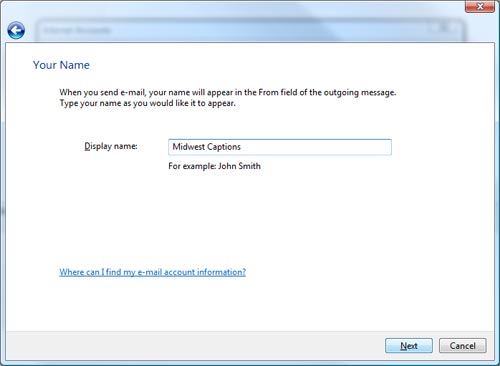
Task: Focus the Display name text box
Action: pyautogui.click(x=280, y=147)
